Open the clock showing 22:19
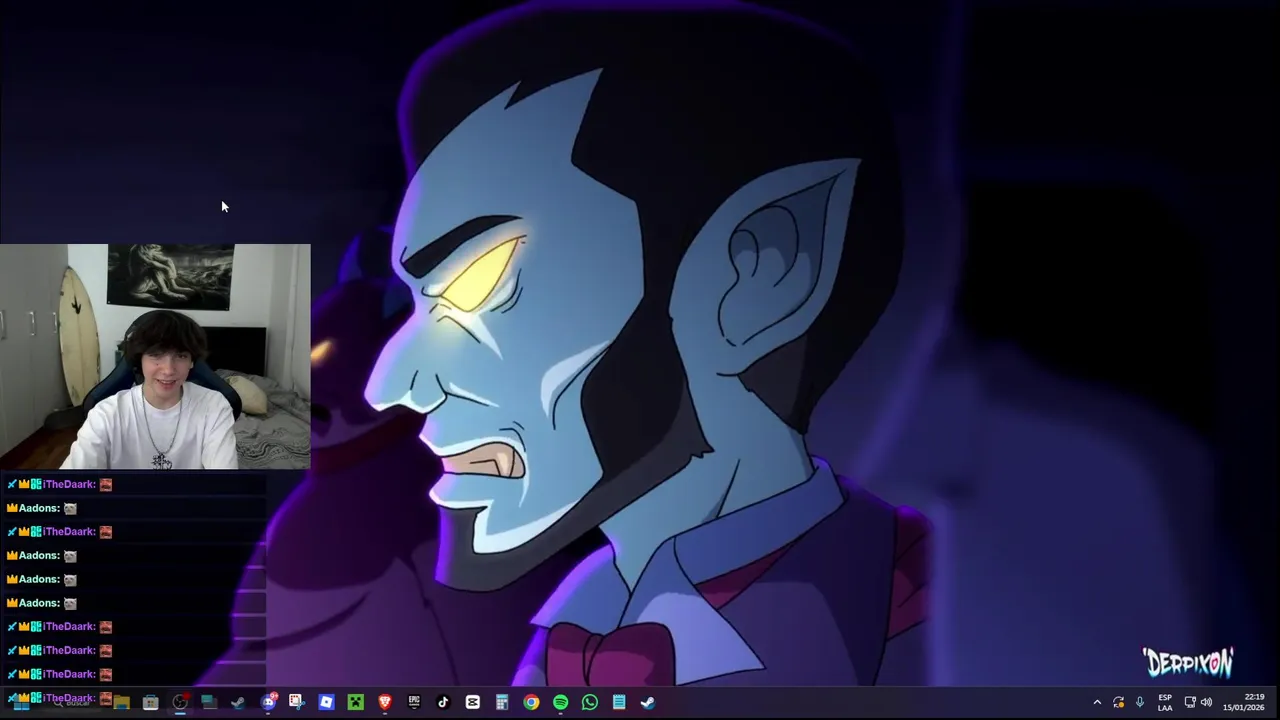1280x720 pixels. coord(1243,702)
